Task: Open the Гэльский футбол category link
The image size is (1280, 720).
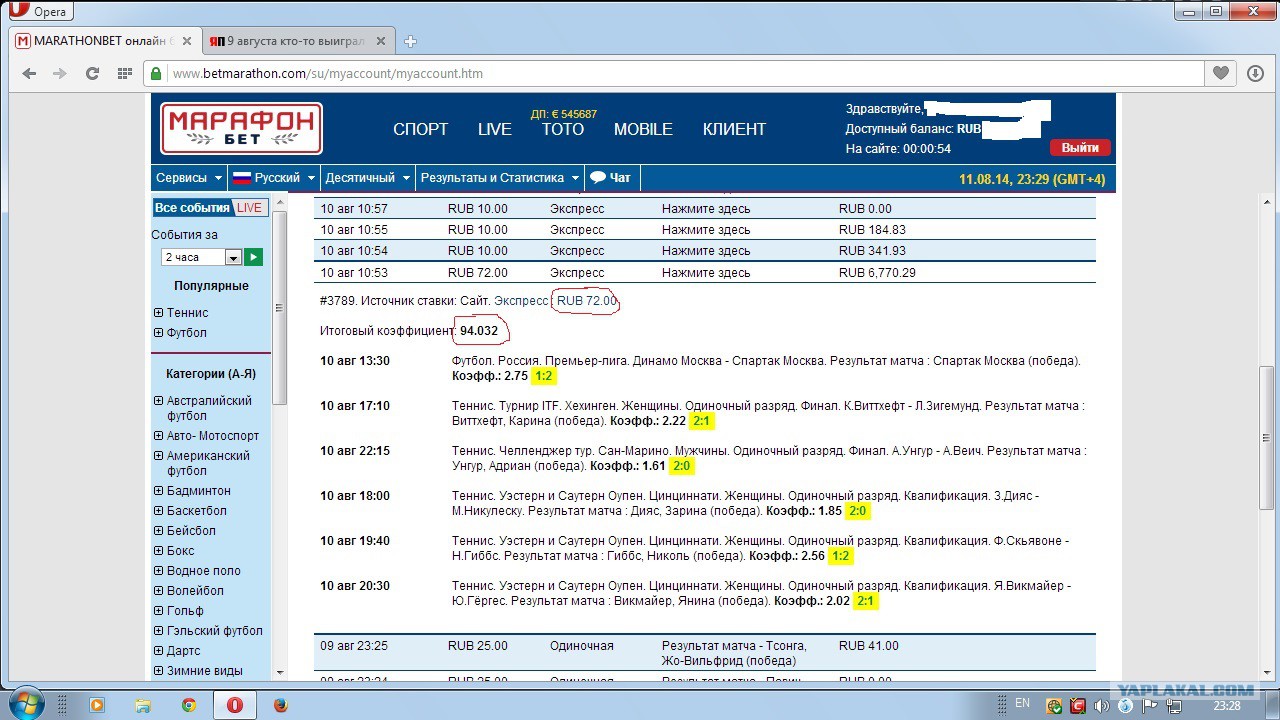Action: pyautogui.click(x=215, y=631)
